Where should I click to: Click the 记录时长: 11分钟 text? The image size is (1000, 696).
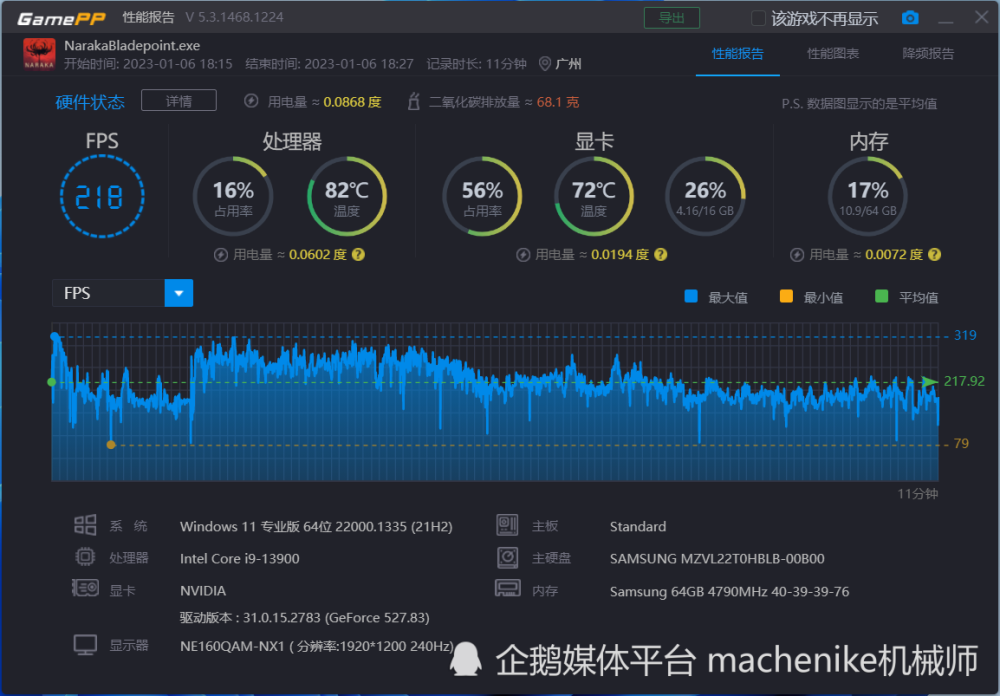476,64
